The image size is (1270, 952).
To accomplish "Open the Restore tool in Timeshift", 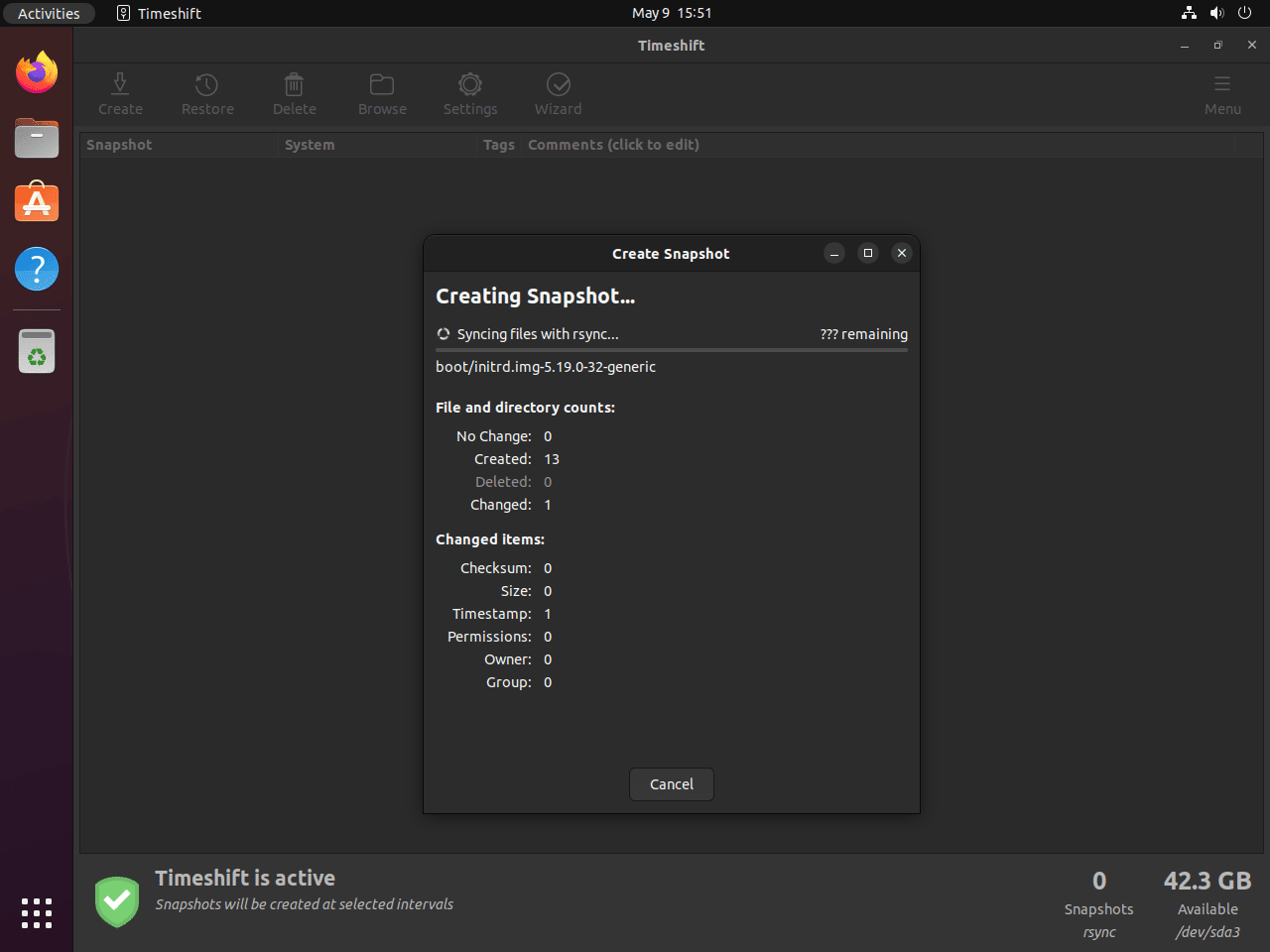I will coord(207,94).
